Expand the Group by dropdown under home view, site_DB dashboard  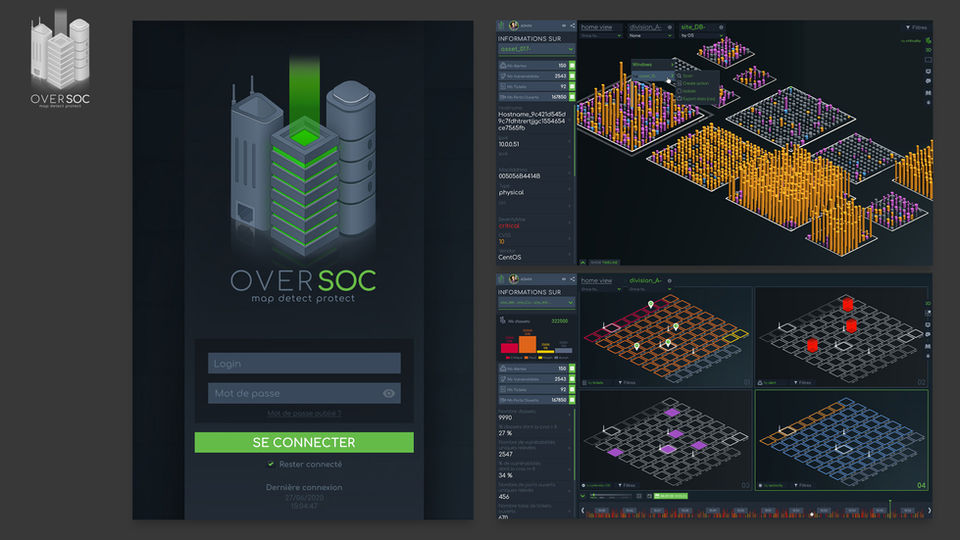pyautogui.click(x=601, y=36)
